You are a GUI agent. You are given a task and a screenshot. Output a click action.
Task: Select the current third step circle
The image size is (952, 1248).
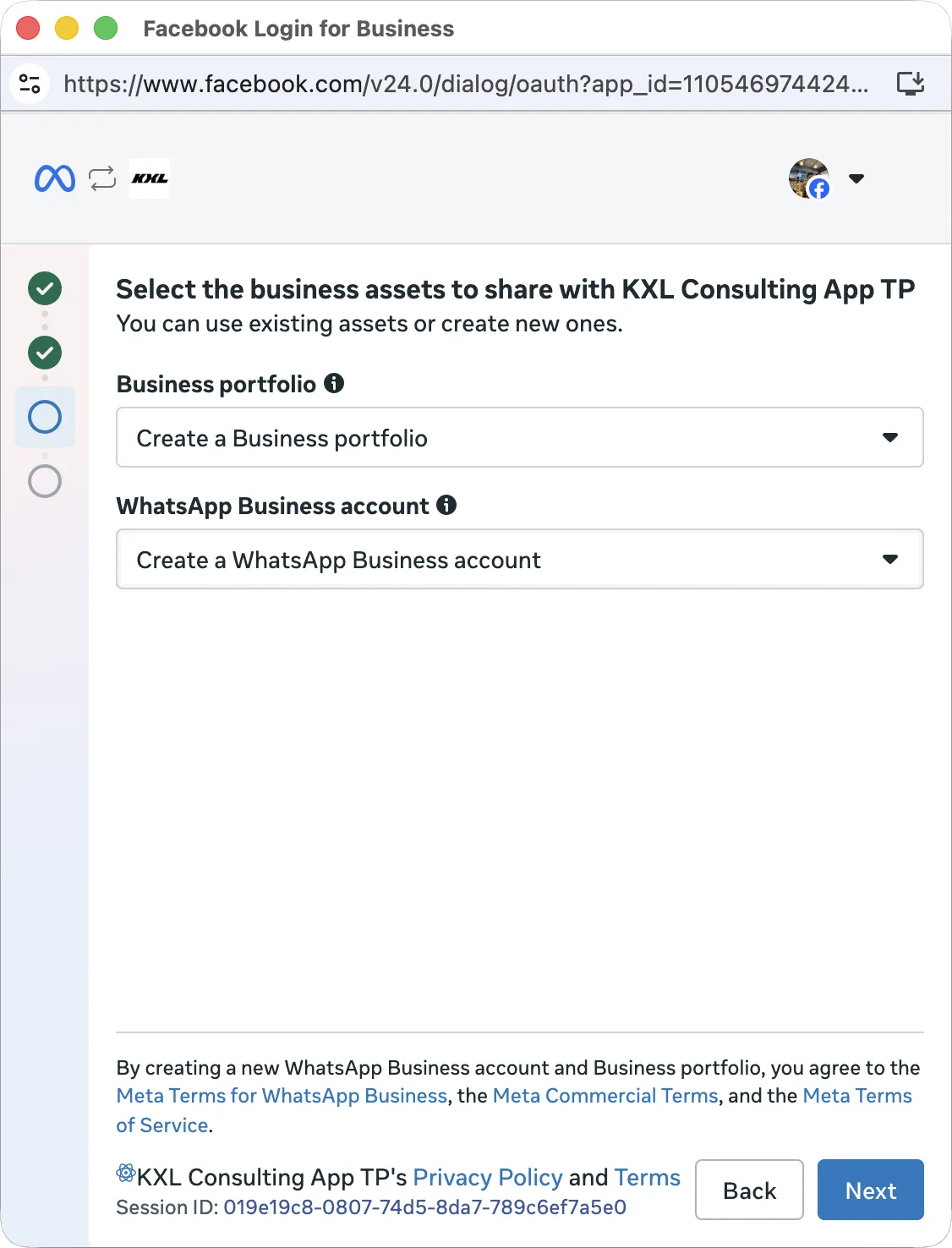pos(45,417)
